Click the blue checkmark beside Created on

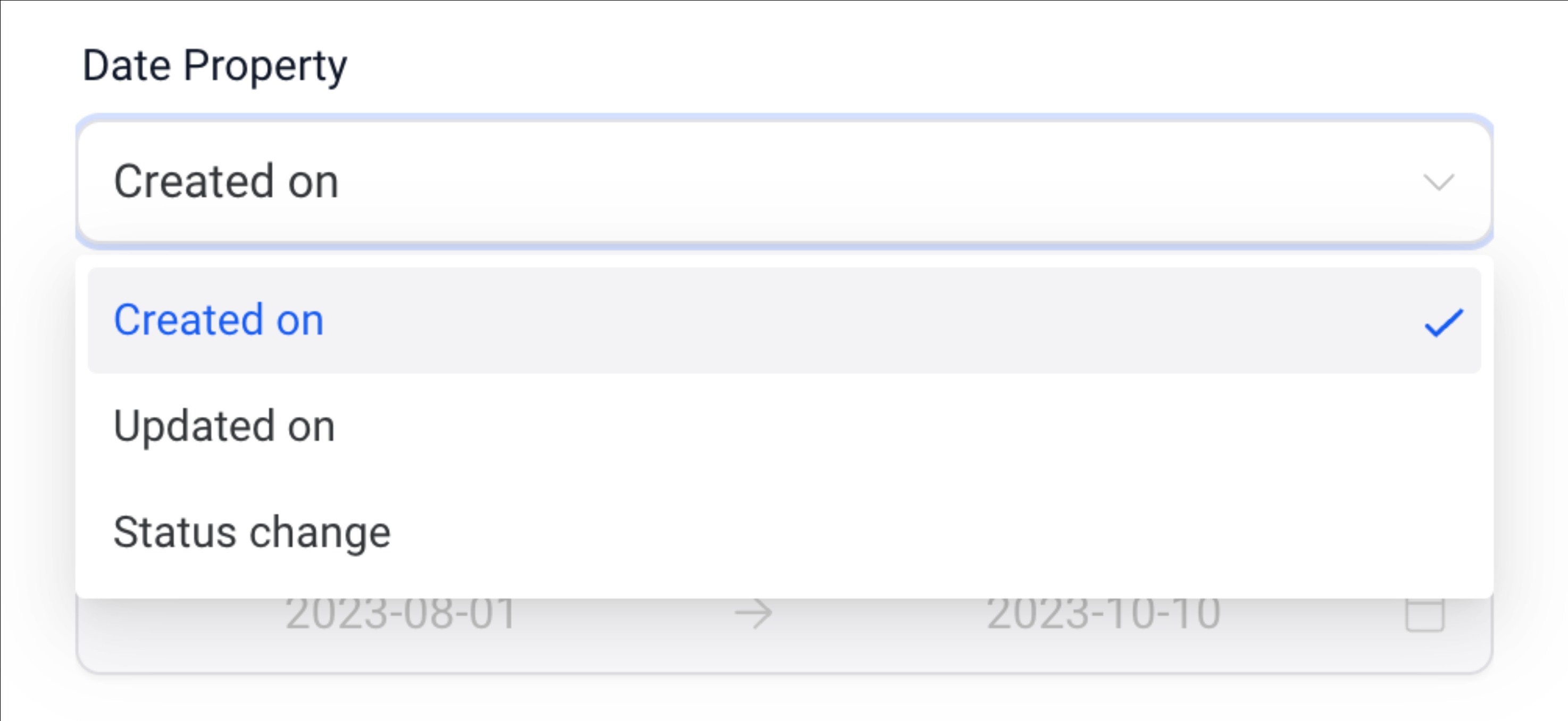pos(1444,322)
